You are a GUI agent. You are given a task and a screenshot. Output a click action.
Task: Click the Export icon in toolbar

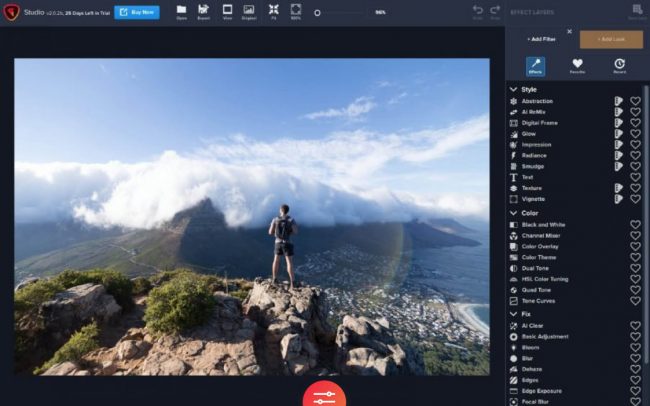[x=204, y=10]
